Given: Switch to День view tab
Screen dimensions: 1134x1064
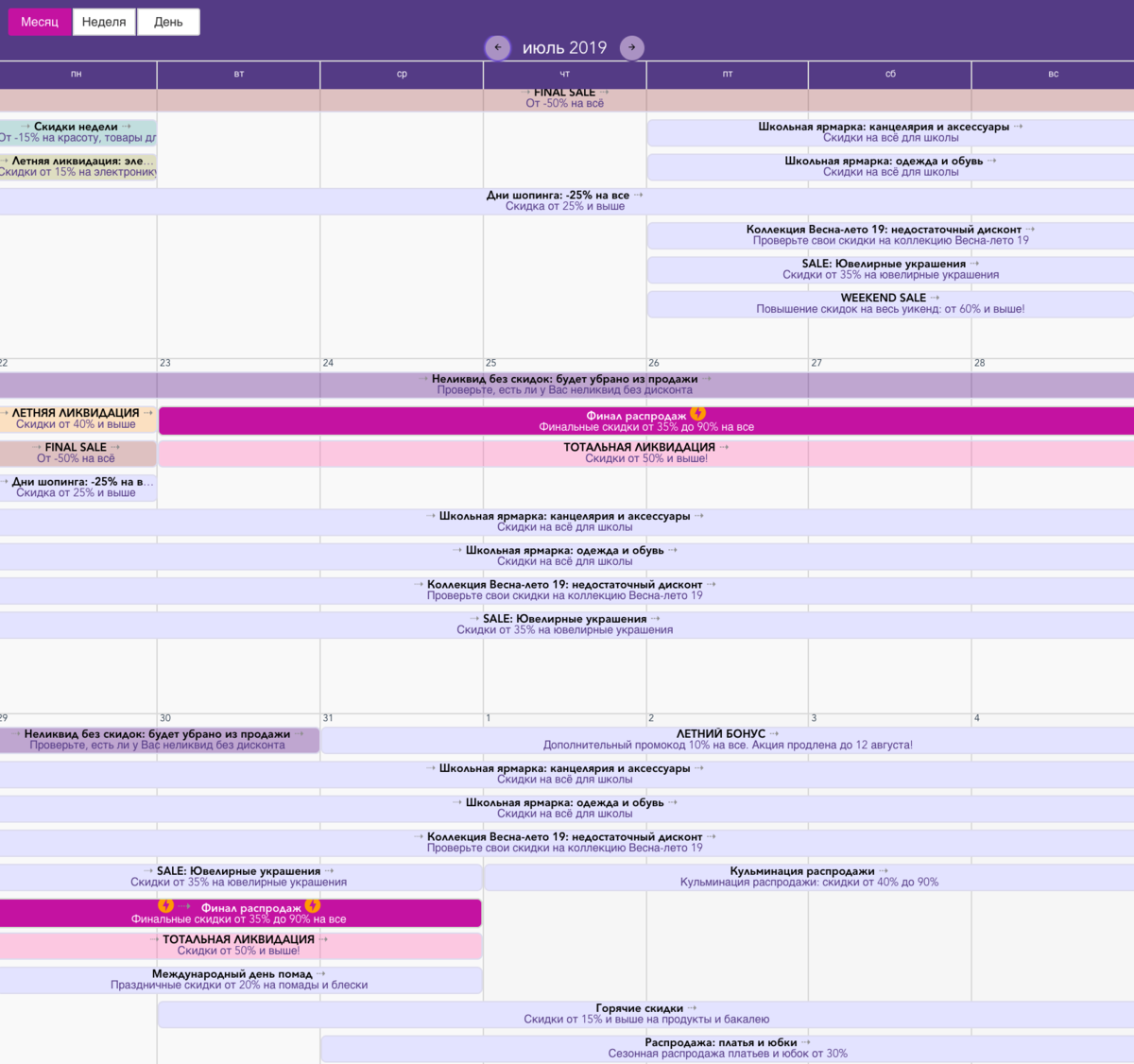Looking at the screenshot, I should click(168, 22).
